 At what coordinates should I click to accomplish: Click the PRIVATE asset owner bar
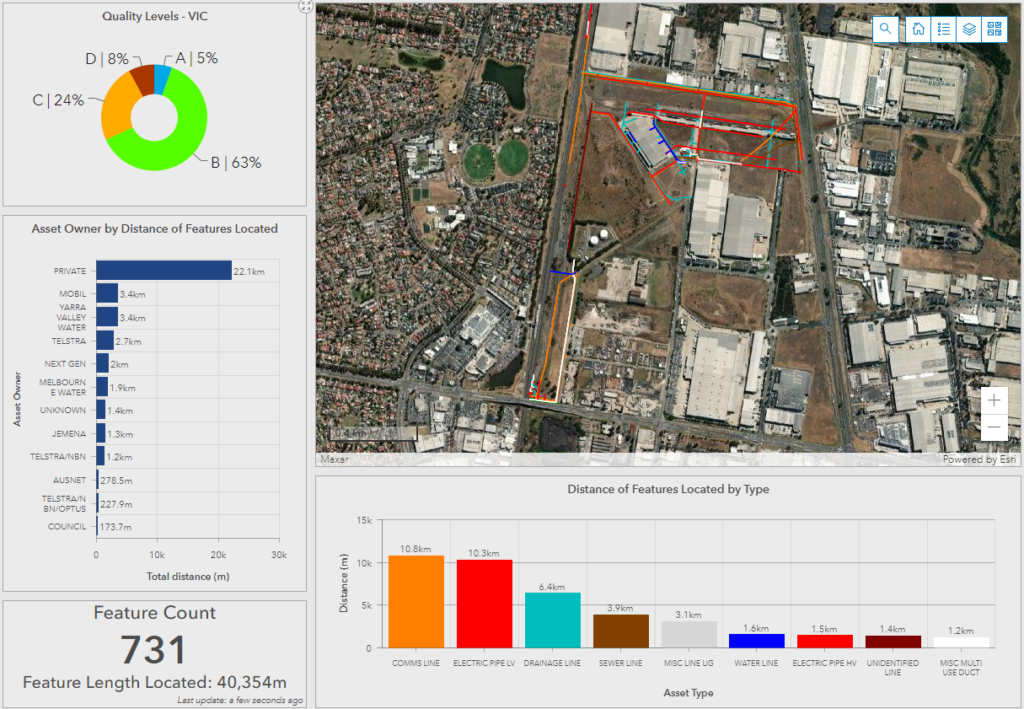click(163, 271)
